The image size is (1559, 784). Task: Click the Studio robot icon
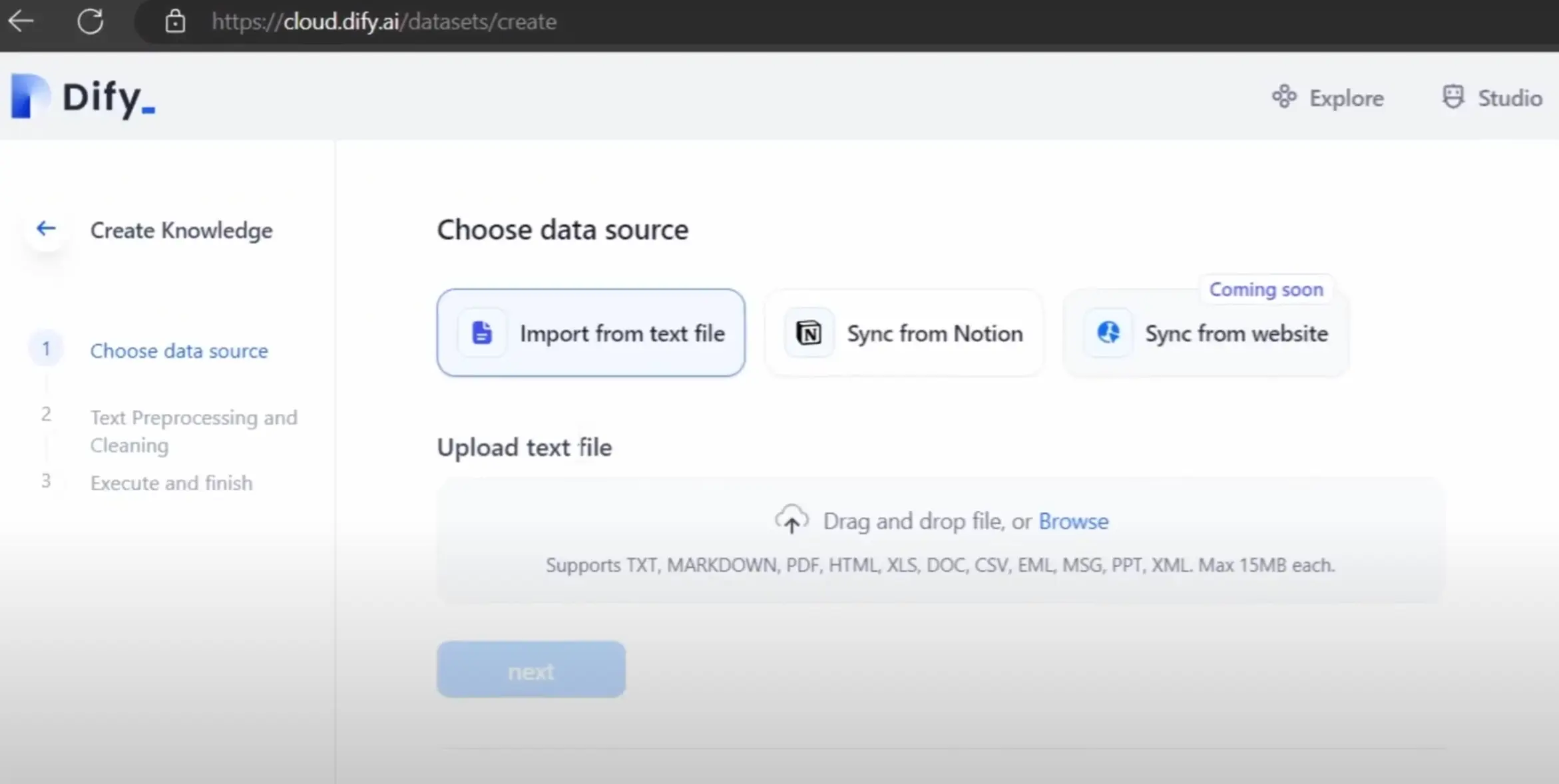tap(1452, 97)
